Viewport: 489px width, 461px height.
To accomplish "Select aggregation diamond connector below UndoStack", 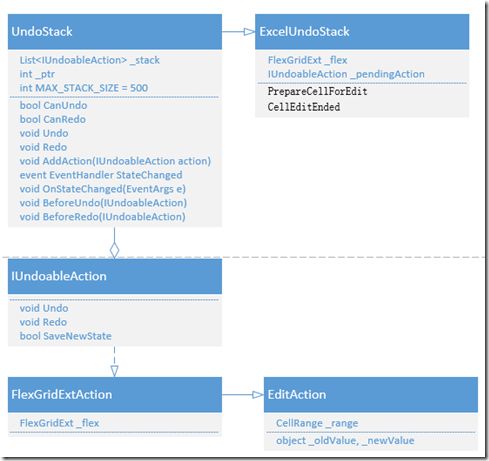I will (x=114, y=243).
